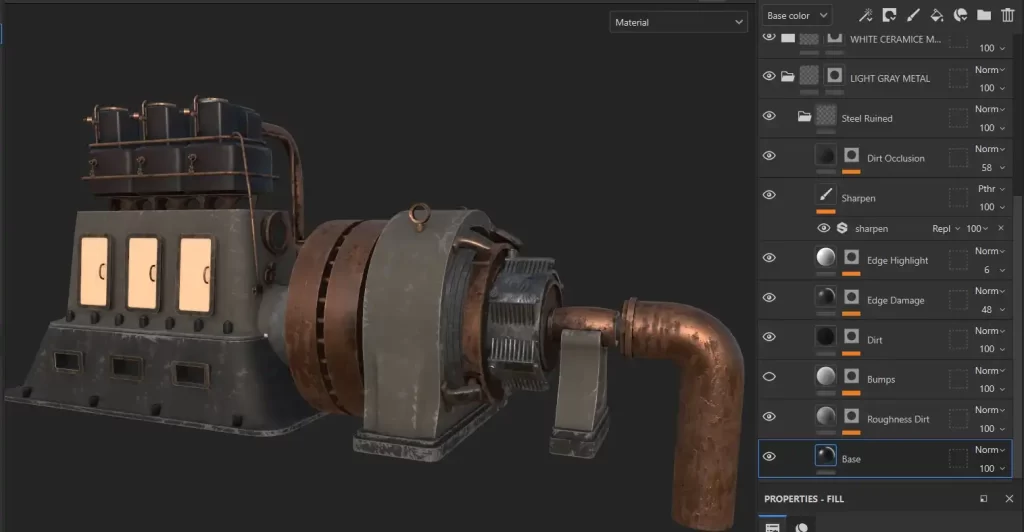Screen dimensions: 1024x532
Task: Click the mask icon on Dirt Occlusion layer
Action: 852,156
